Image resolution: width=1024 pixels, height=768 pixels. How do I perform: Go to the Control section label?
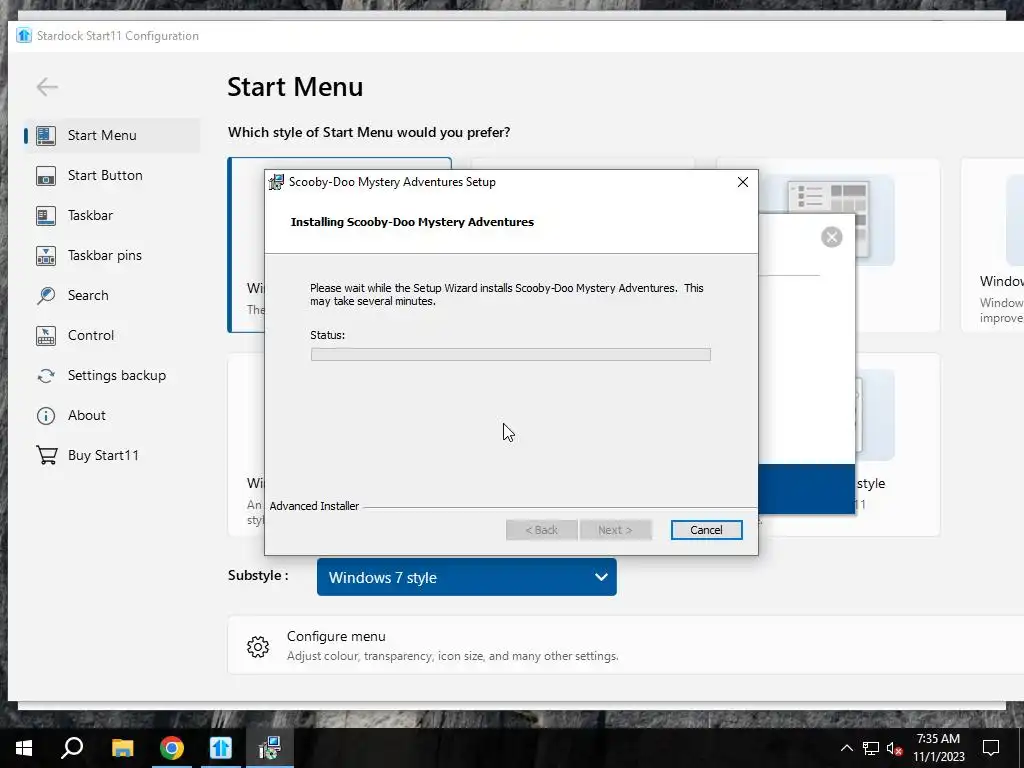(91, 336)
